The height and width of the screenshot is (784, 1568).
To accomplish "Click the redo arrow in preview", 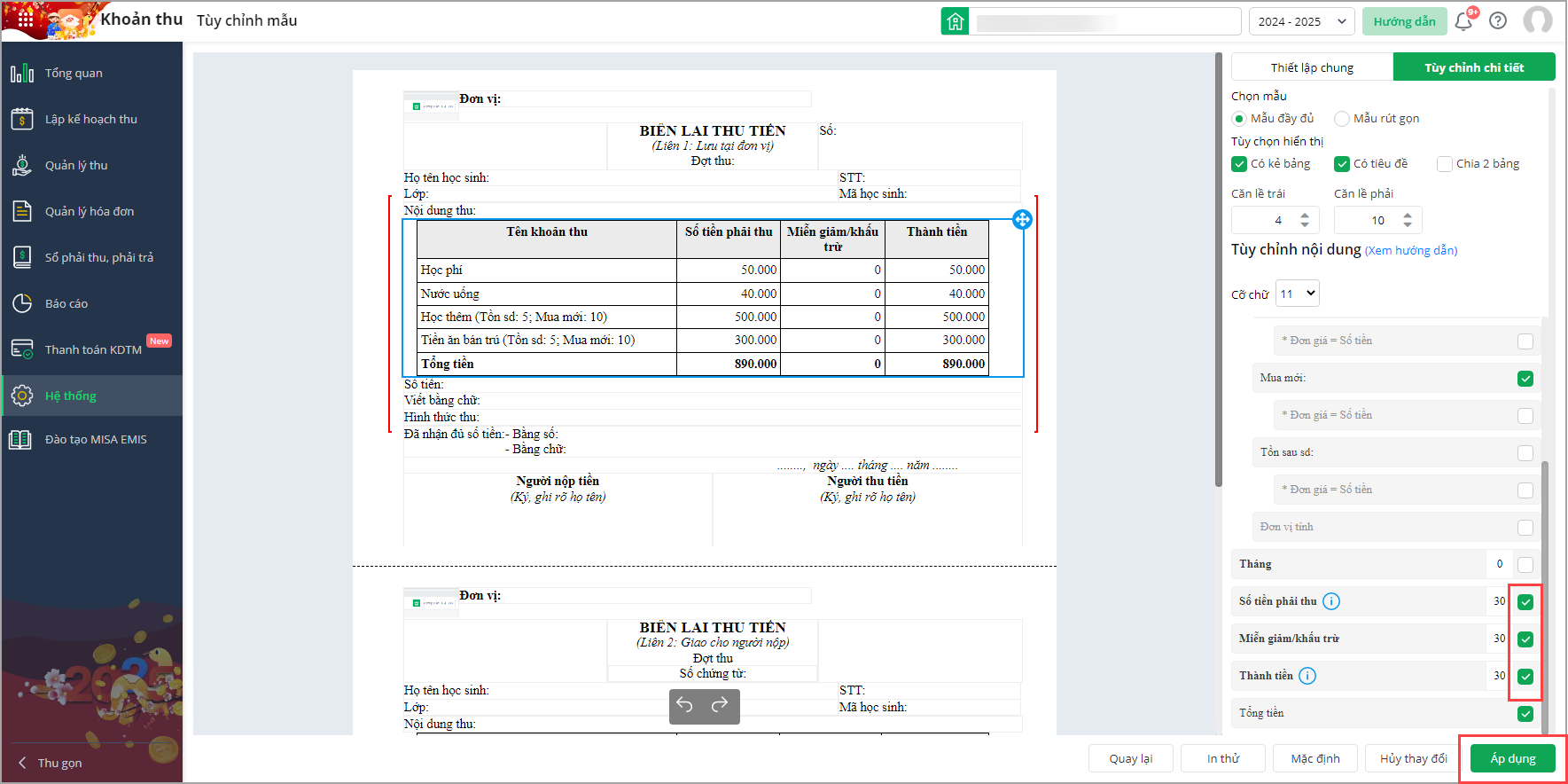I will tap(720, 705).
